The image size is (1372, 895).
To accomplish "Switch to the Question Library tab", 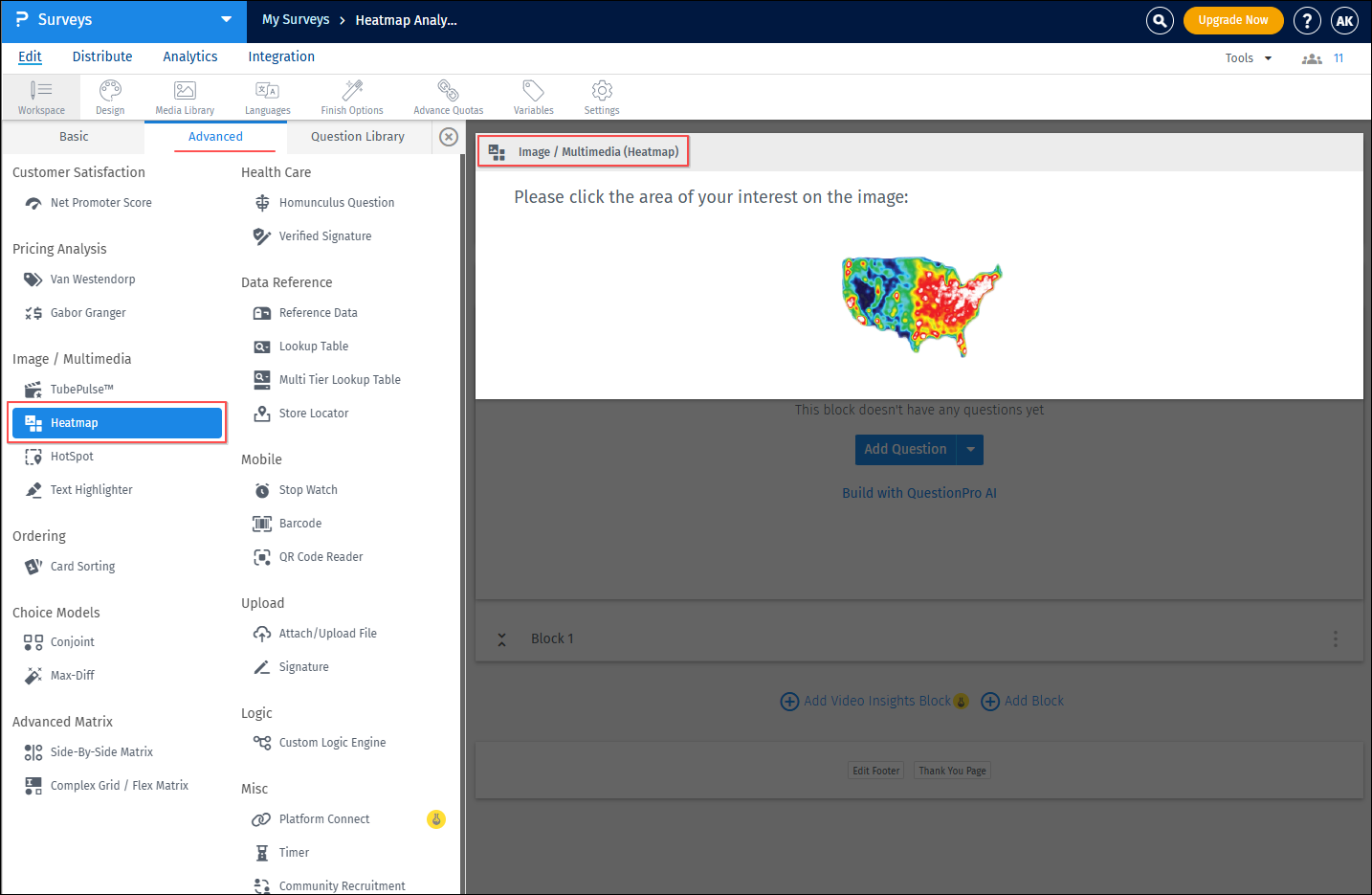I will pyautogui.click(x=358, y=137).
